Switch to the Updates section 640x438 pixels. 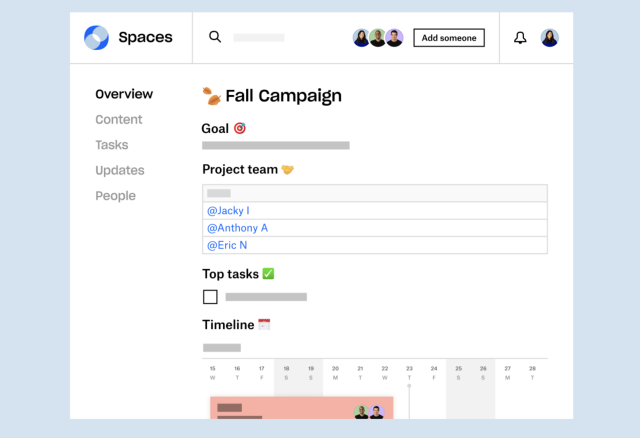pos(120,170)
